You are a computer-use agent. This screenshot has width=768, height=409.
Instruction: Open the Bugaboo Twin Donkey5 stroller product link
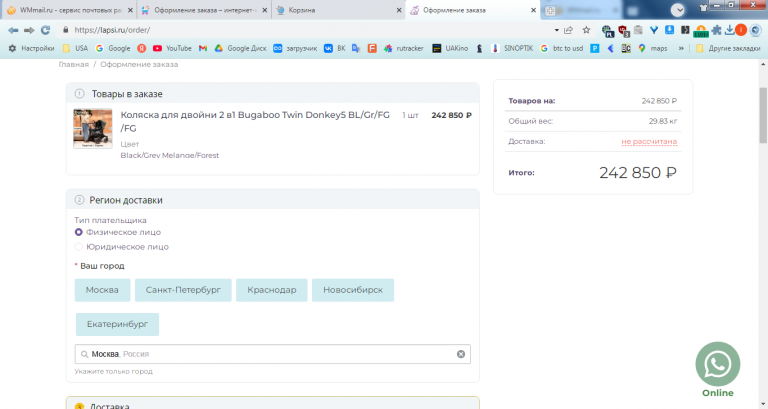(255, 121)
